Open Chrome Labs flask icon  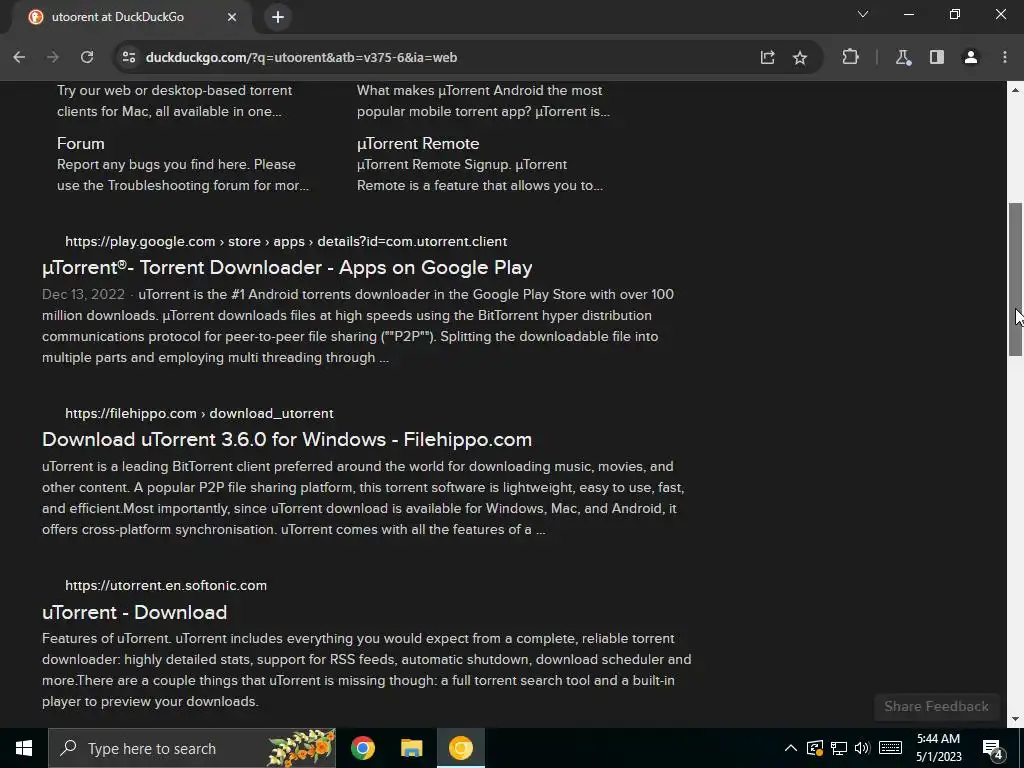coord(903,57)
